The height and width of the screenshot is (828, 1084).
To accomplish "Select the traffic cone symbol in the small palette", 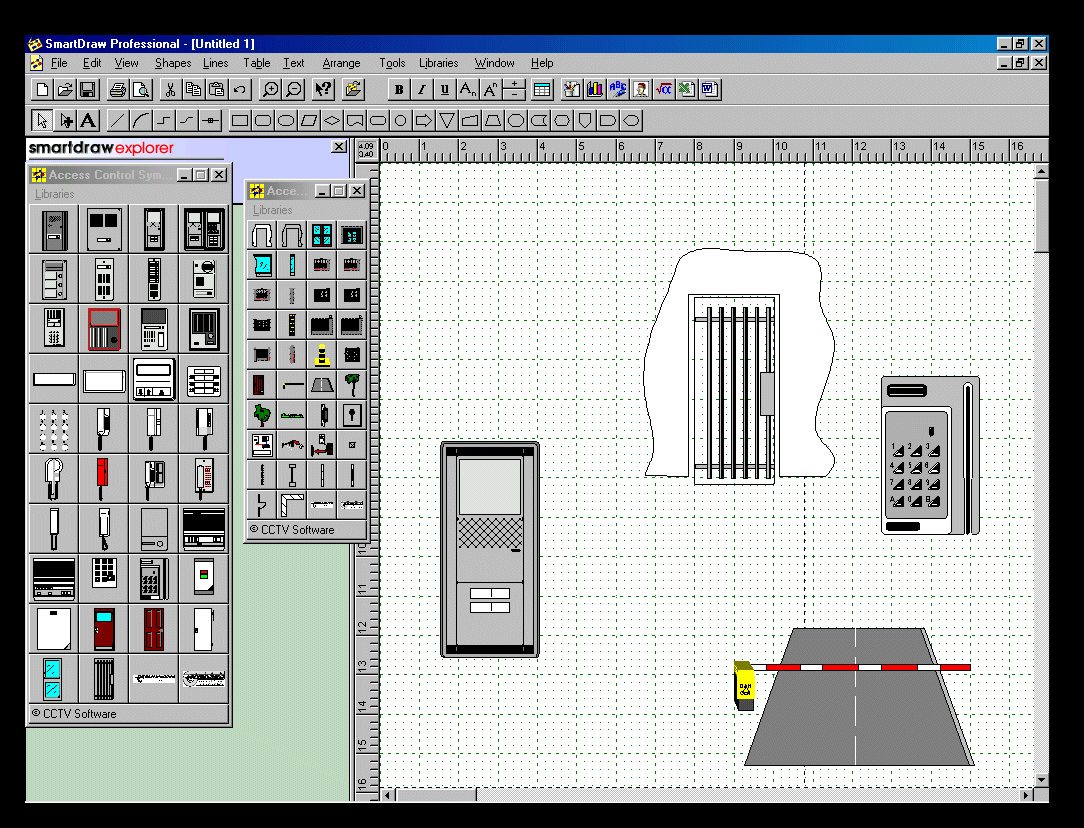I will (321, 355).
